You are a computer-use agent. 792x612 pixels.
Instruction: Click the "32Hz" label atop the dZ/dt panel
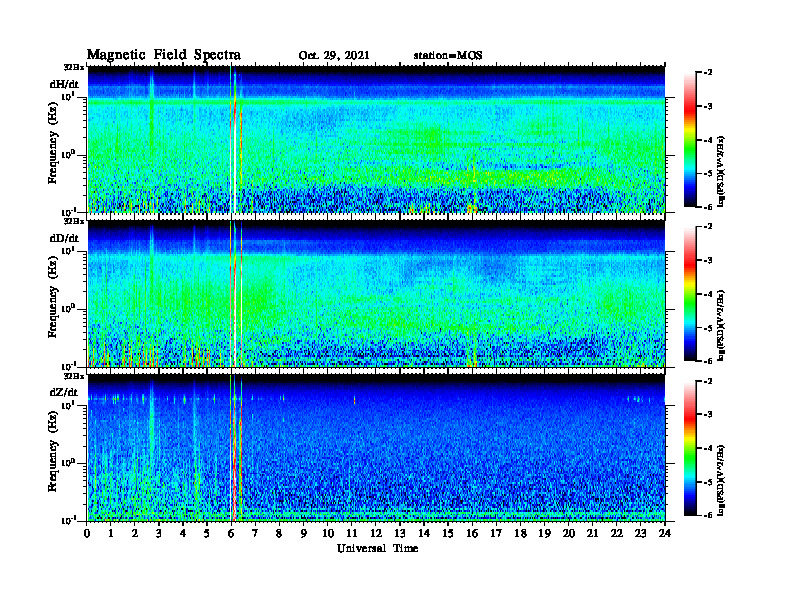tap(73, 376)
